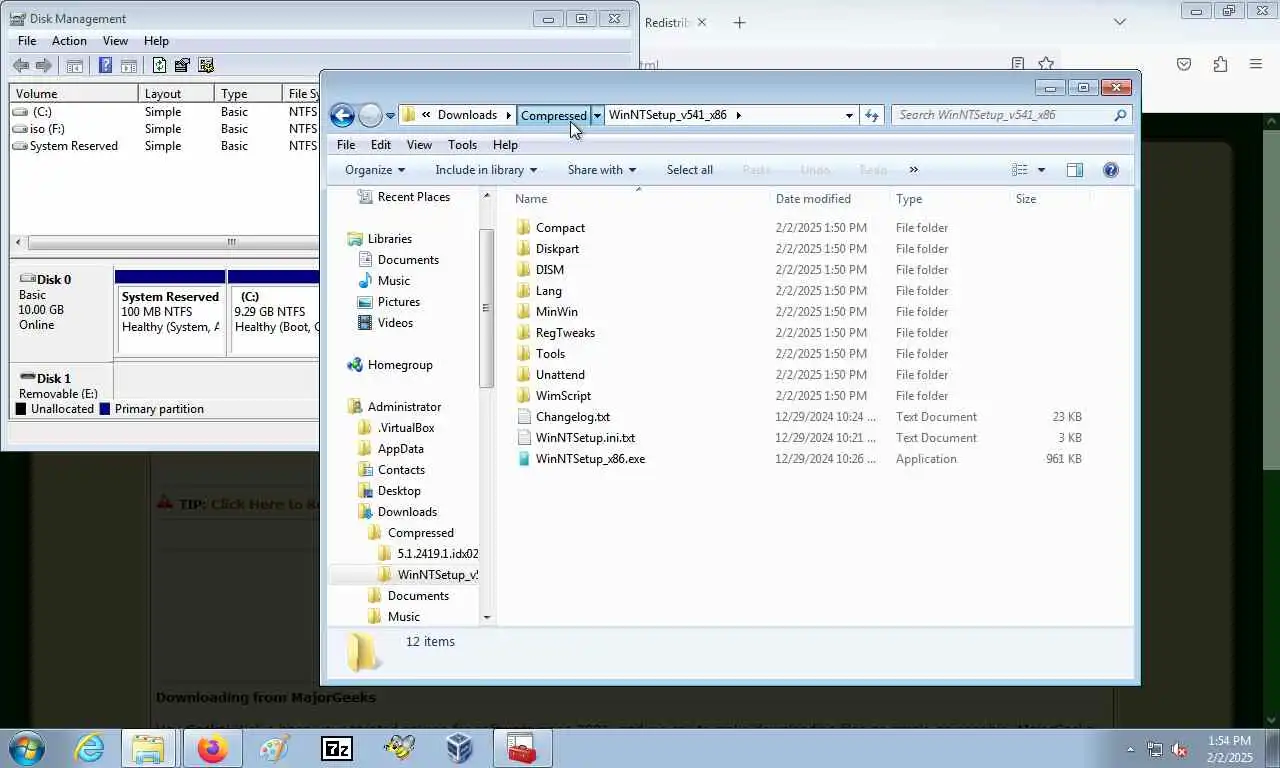
Task: Select the Compact folder
Action: 560,228
